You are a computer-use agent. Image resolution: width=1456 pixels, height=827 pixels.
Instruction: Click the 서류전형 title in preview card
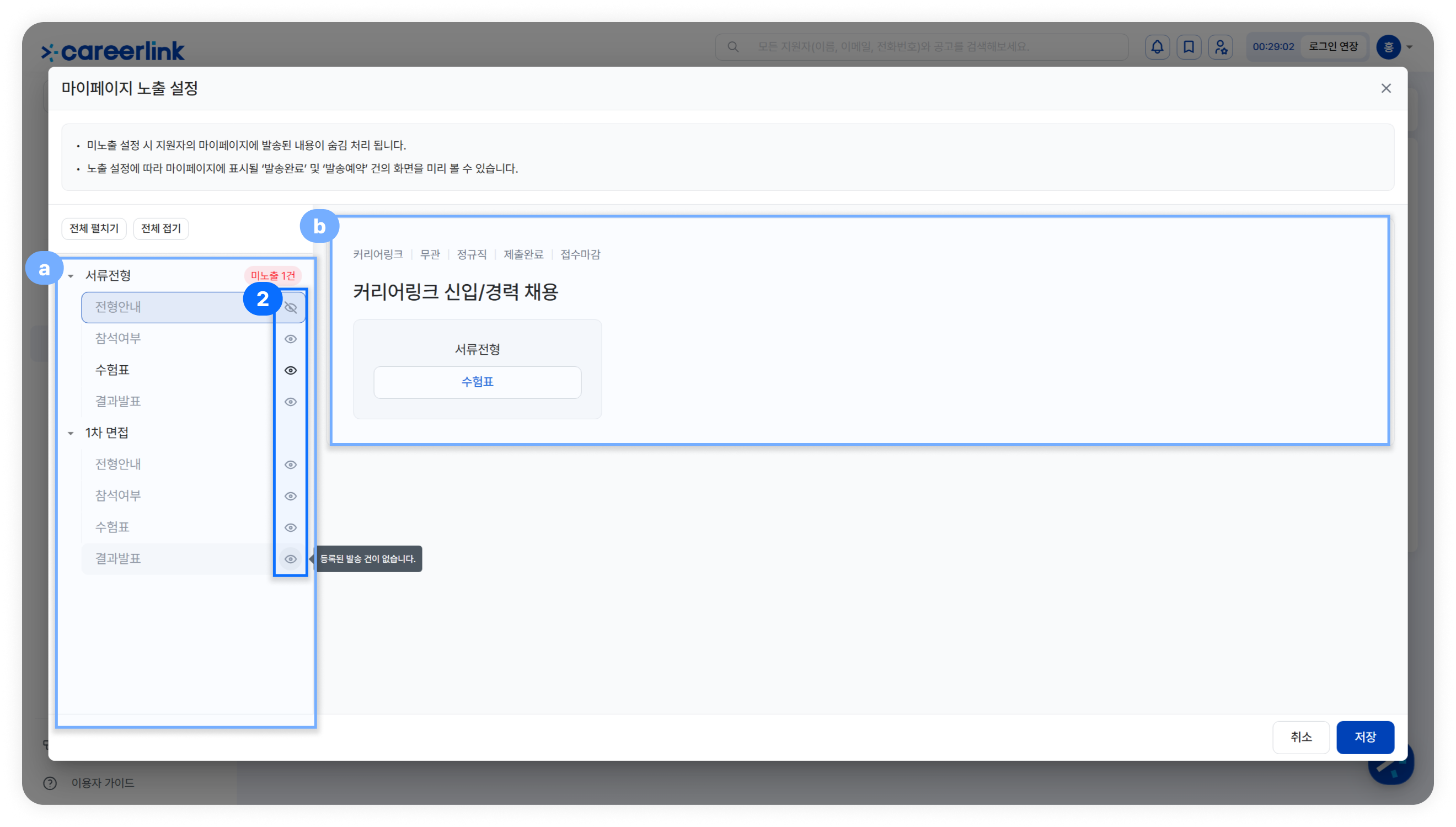(478, 349)
